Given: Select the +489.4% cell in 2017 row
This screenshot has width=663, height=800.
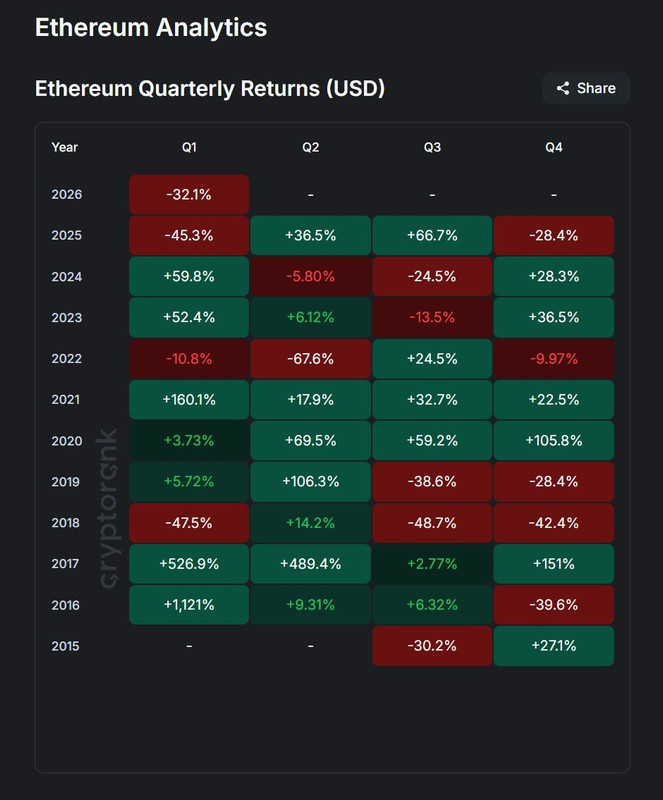Looking at the screenshot, I should point(311,563).
